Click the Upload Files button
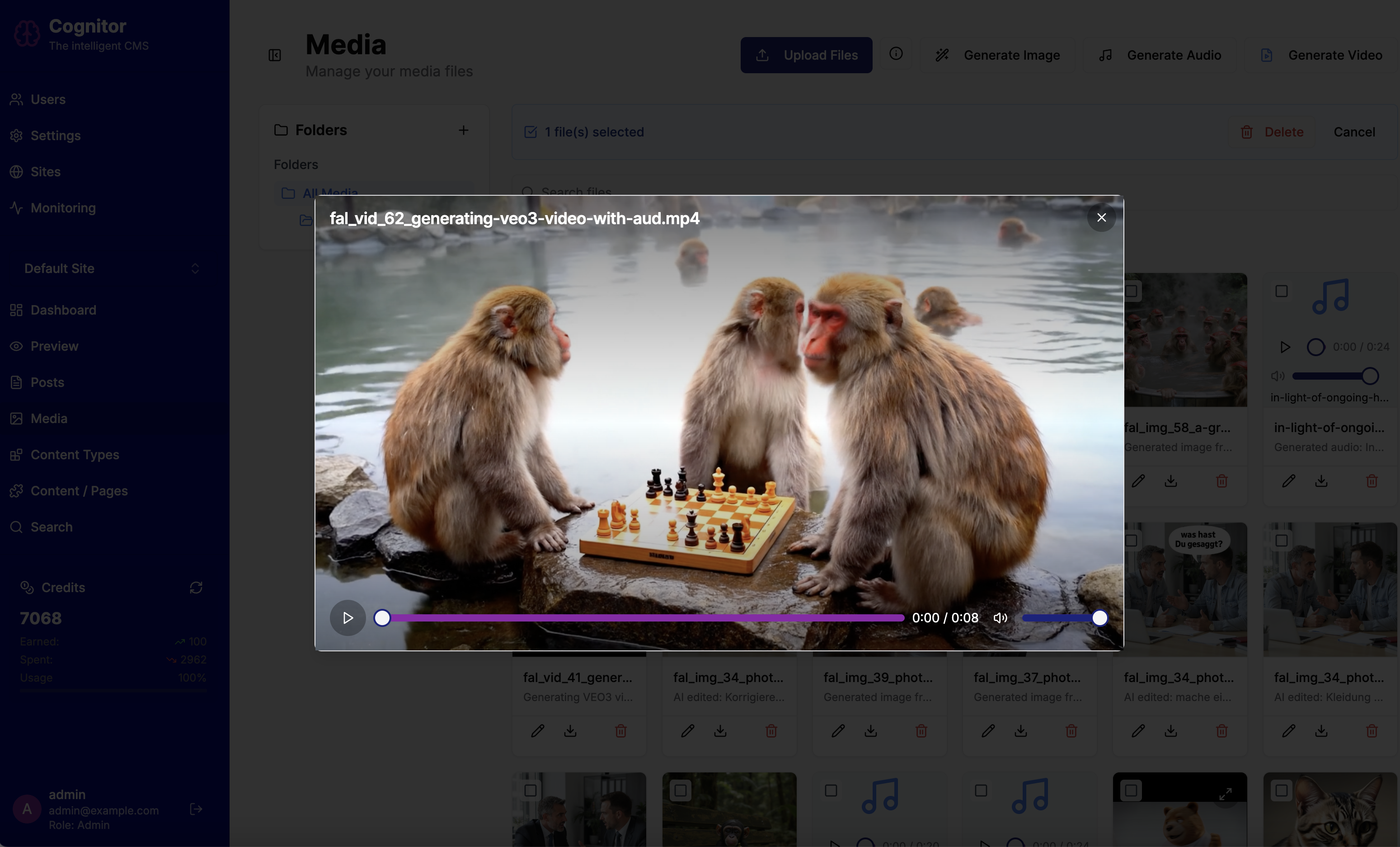 (806, 55)
